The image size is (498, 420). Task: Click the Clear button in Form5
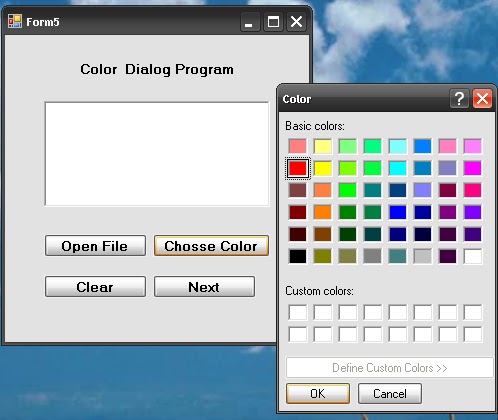[x=95, y=287]
